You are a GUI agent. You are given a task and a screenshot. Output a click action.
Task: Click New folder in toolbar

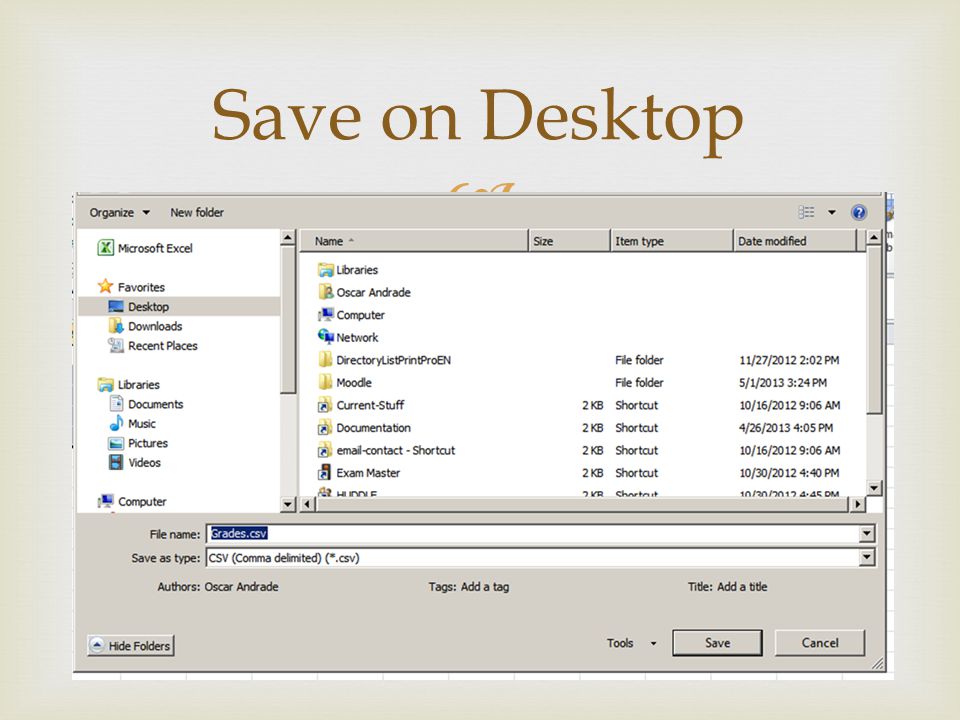(x=197, y=212)
